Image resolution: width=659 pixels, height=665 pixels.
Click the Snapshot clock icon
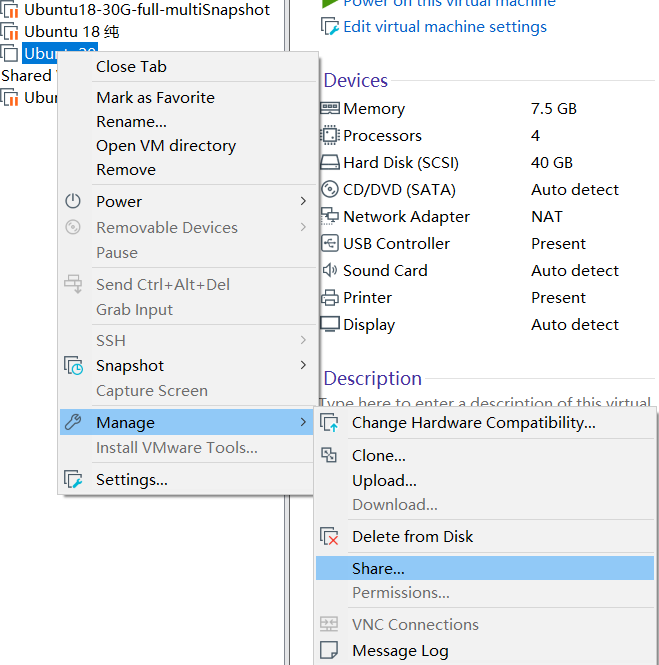pyautogui.click(x=73, y=366)
